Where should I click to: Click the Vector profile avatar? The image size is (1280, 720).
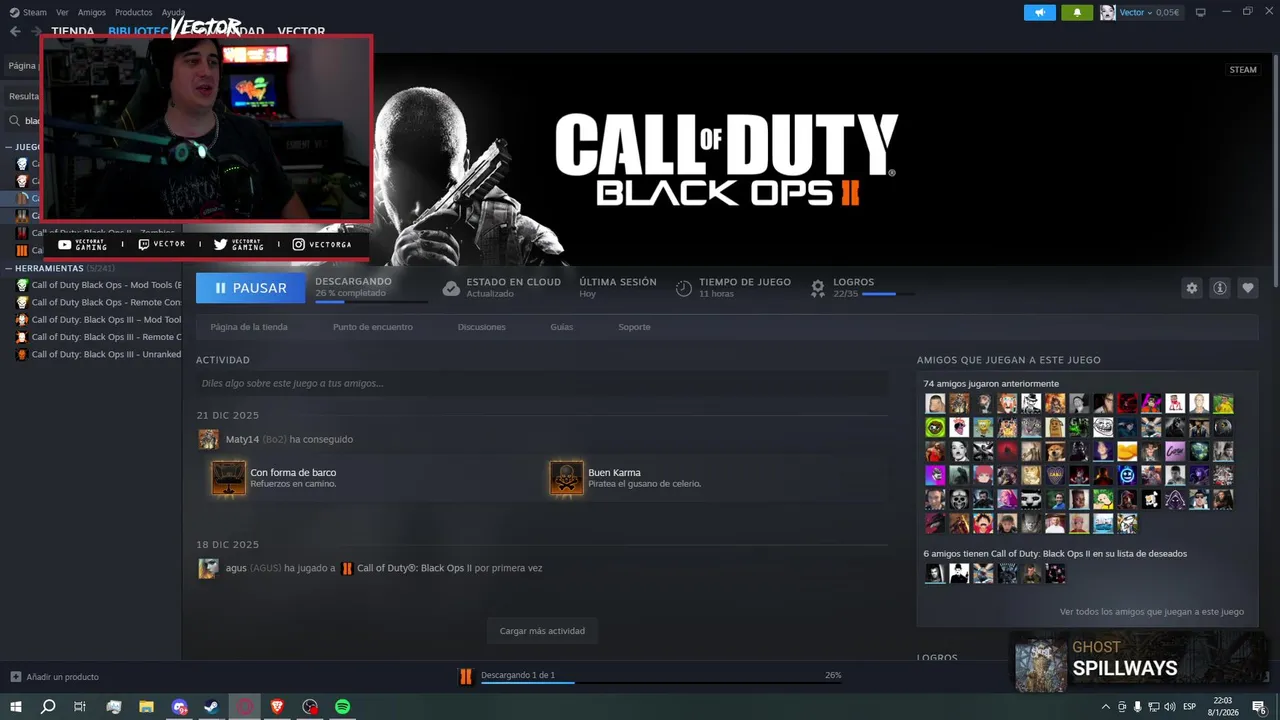1108,12
